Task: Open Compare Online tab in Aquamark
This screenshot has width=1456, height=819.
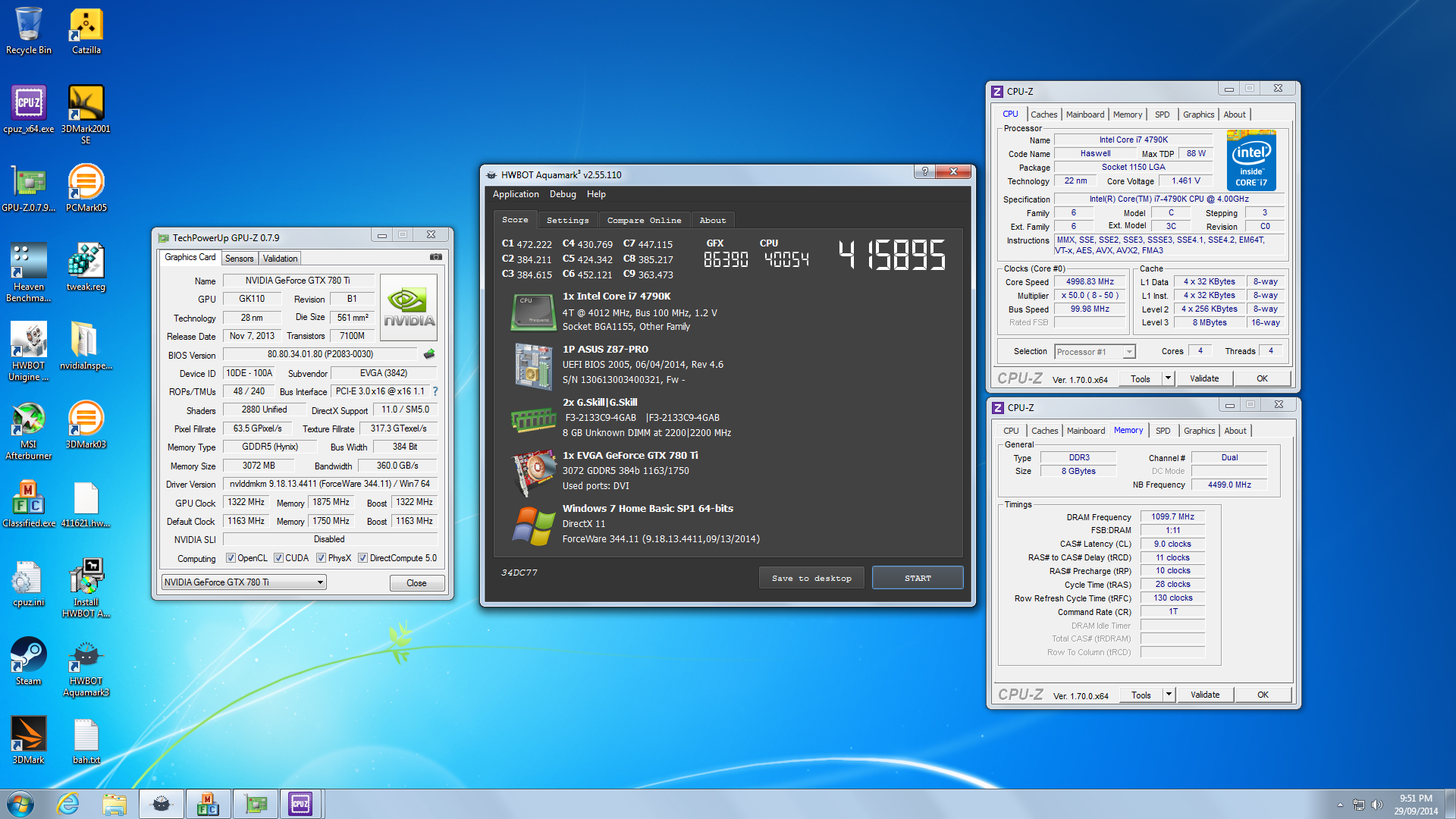Action: [x=644, y=220]
